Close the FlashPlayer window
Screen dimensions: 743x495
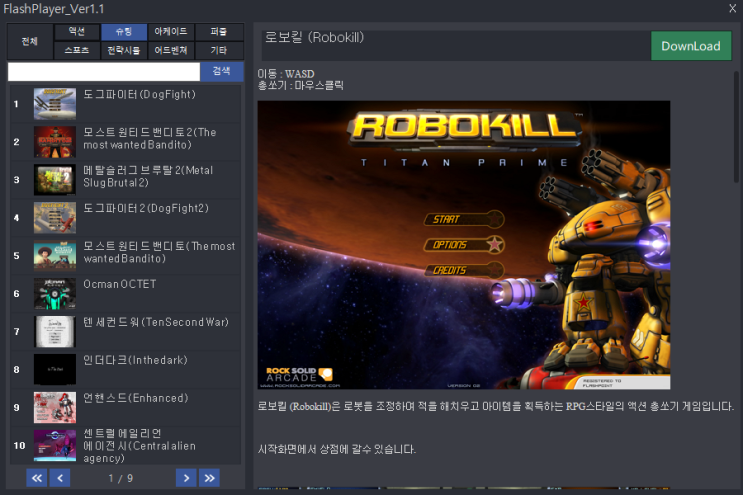tap(733, 9)
